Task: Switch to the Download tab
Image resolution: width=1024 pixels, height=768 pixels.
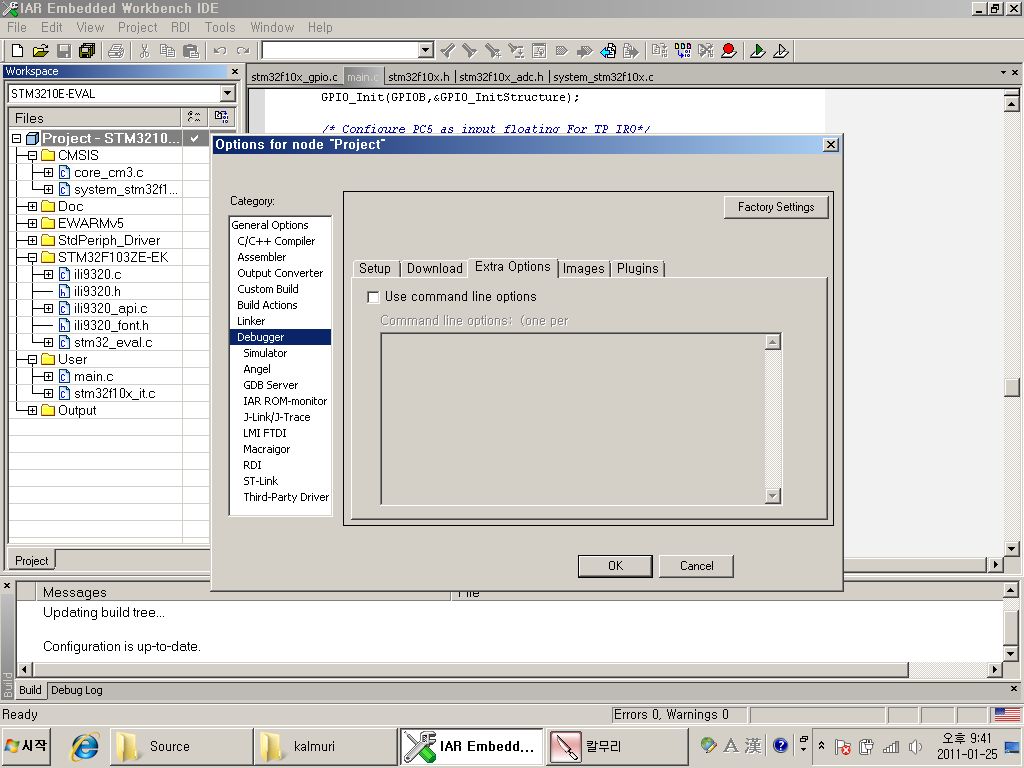Action: point(434,268)
